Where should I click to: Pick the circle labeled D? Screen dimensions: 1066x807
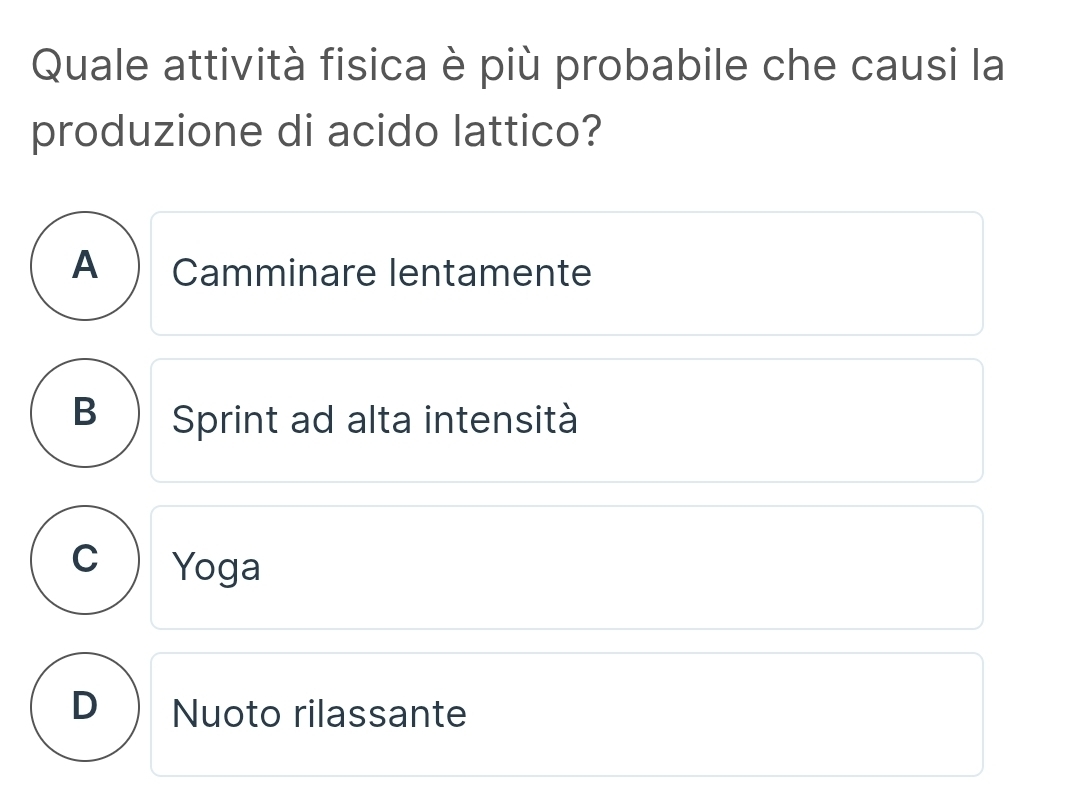[x=86, y=707]
